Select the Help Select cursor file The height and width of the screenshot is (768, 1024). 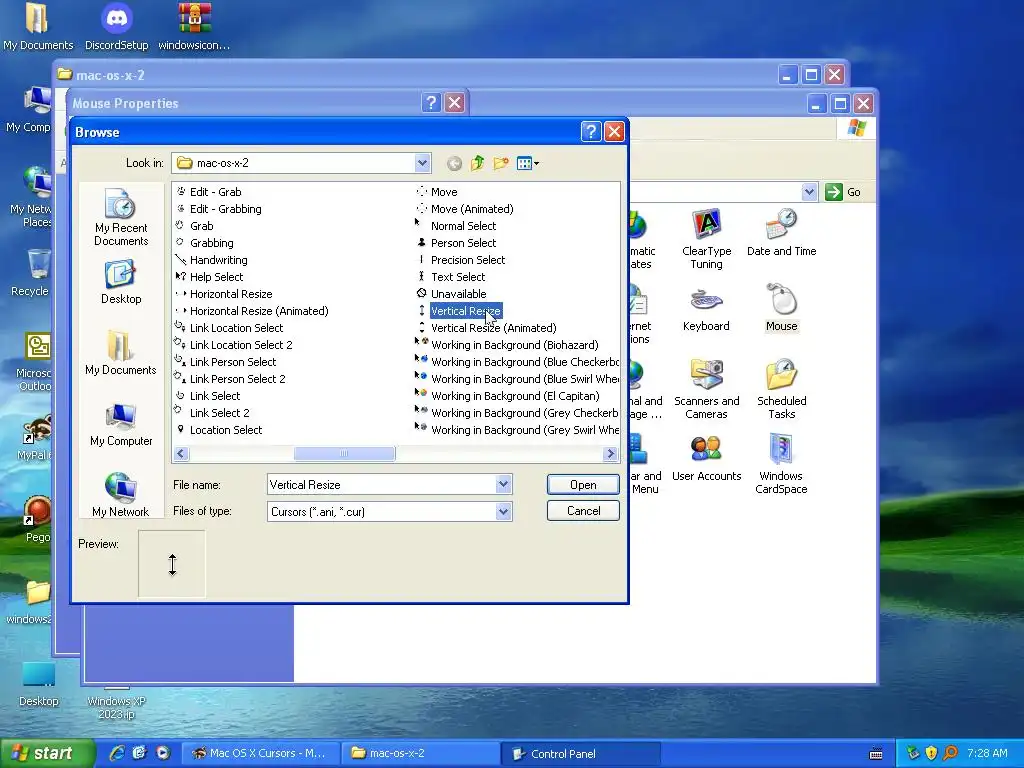coord(210,277)
